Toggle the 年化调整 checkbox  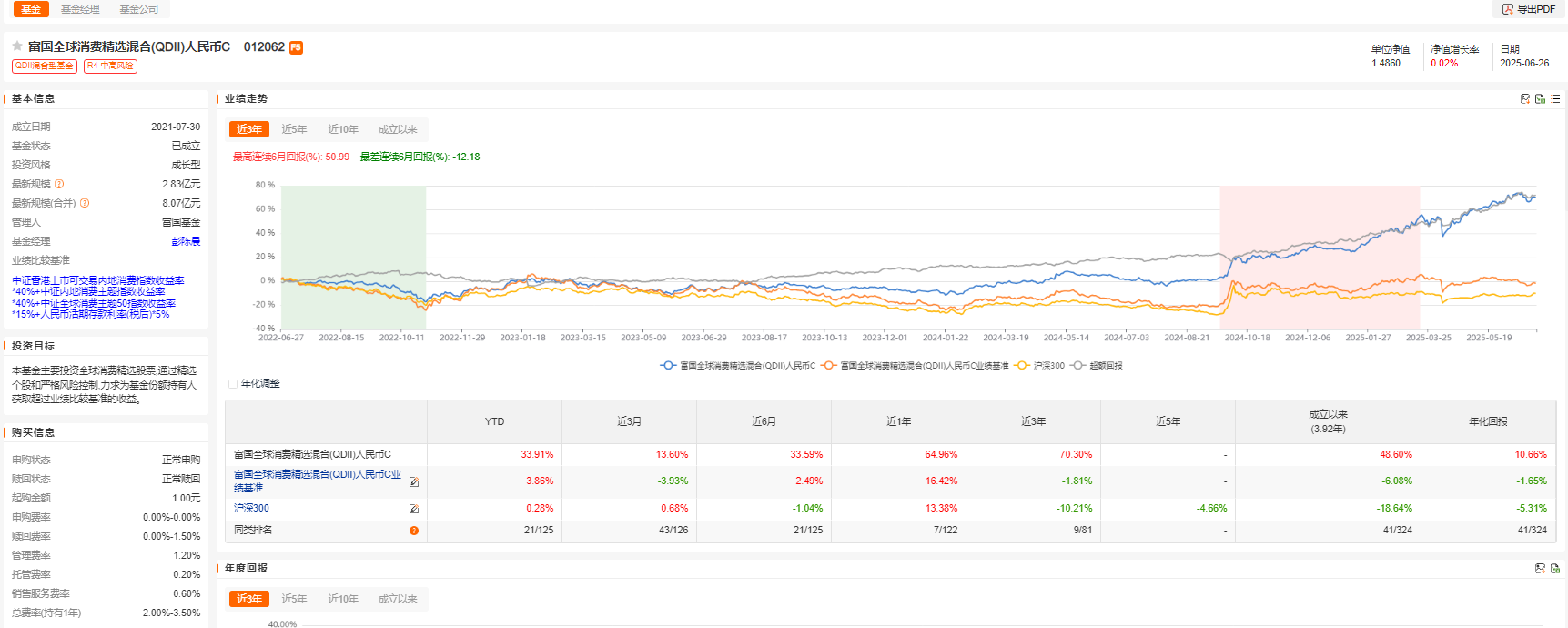click(233, 384)
